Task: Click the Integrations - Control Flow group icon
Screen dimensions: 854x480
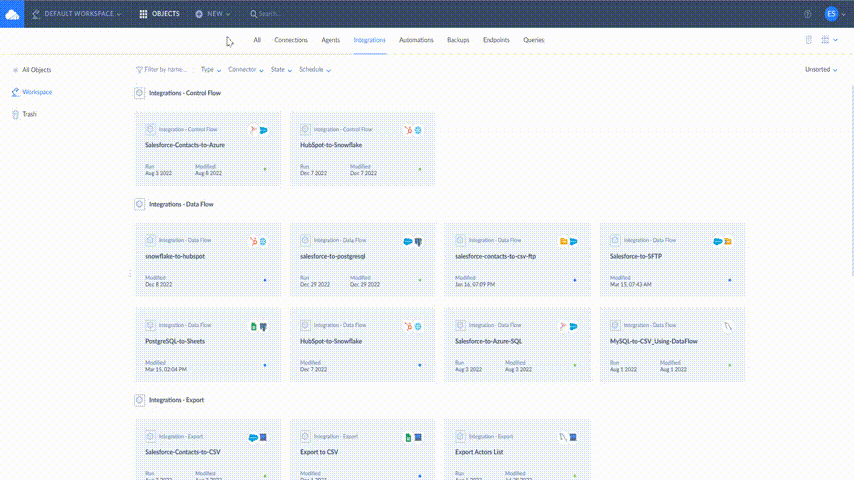Action: (139, 93)
